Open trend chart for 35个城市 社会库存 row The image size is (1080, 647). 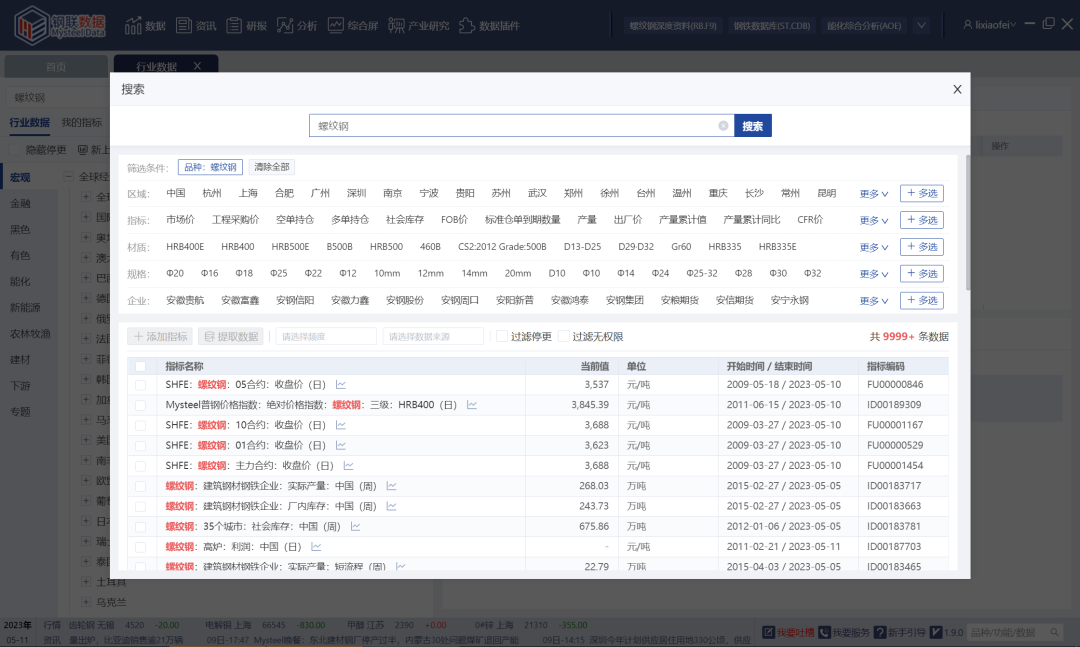[x=355, y=526]
